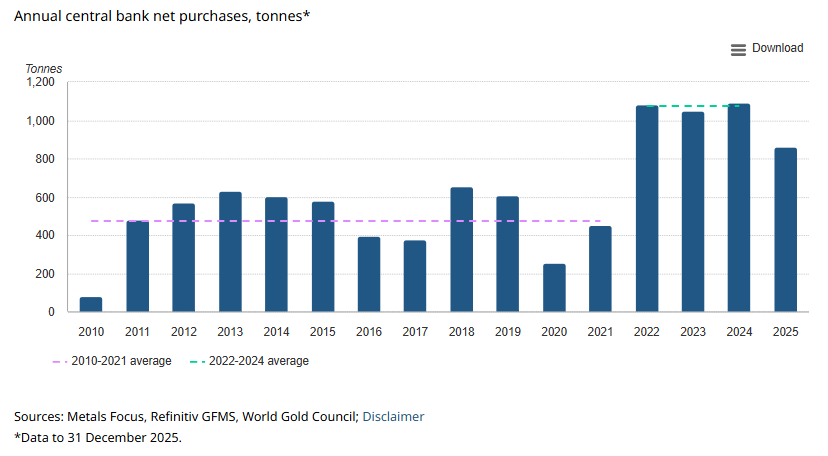Click the 2019 x-axis label

pos(507,332)
